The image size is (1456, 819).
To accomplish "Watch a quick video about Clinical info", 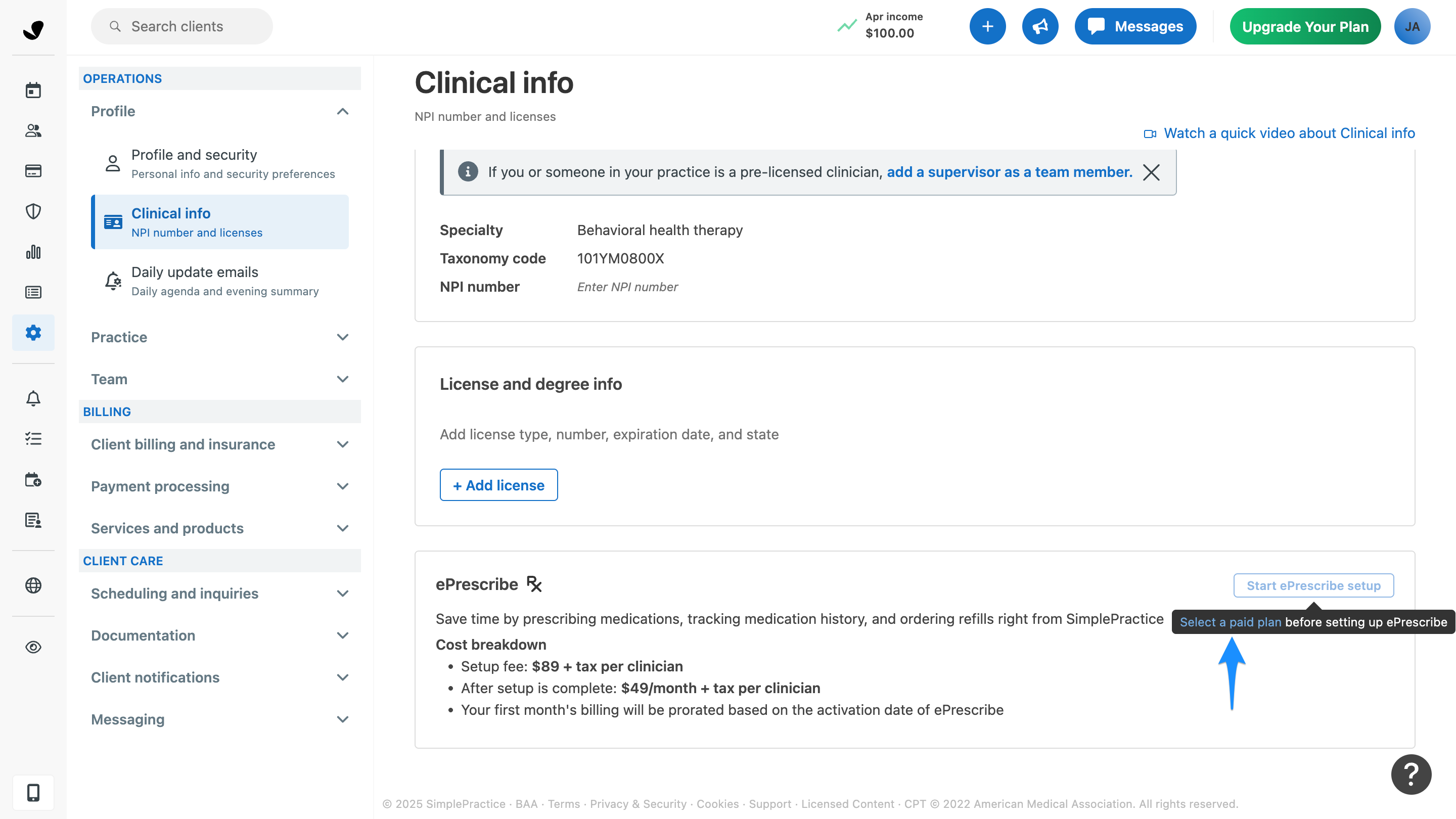I will 1279,133.
